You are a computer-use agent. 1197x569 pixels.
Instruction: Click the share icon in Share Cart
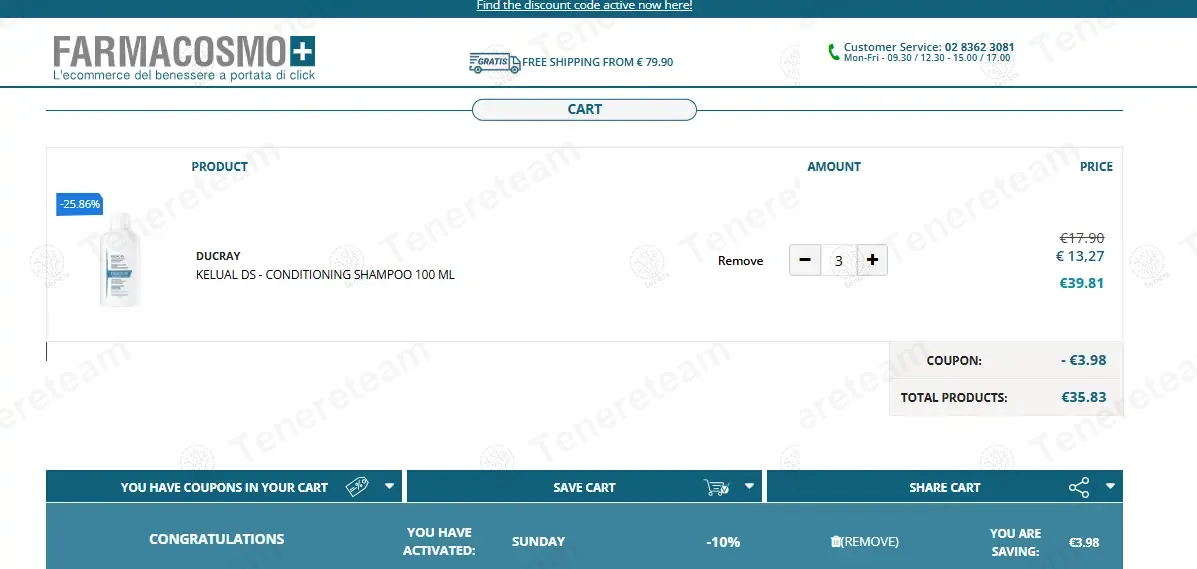pyautogui.click(x=1079, y=487)
